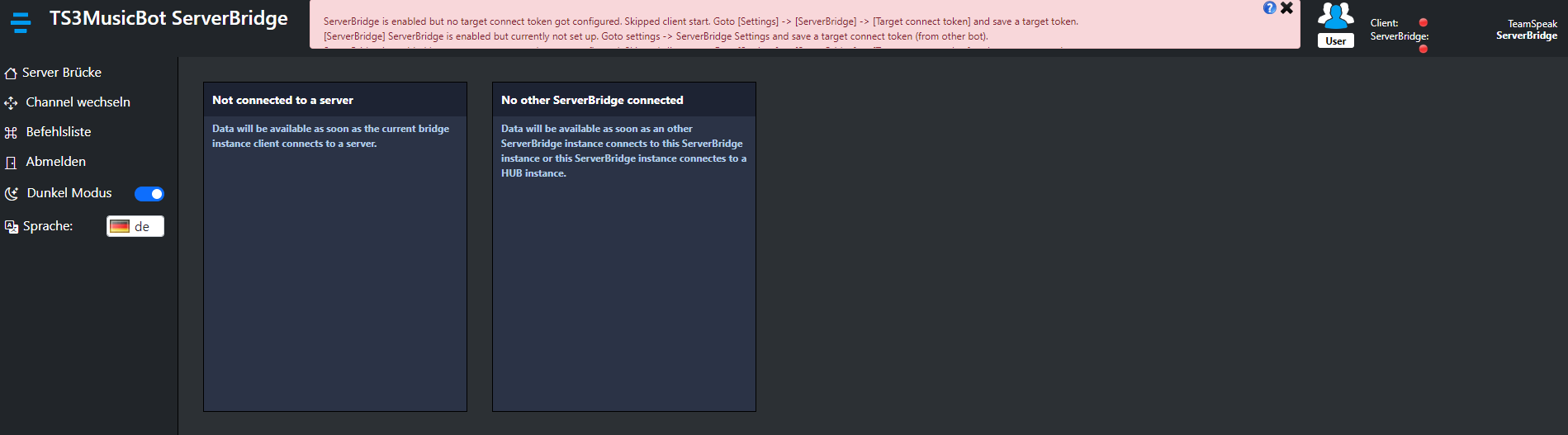Disable the Dunkel Modus toggle switch
The width and height of the screenshot is (1568, 435).
149,194
